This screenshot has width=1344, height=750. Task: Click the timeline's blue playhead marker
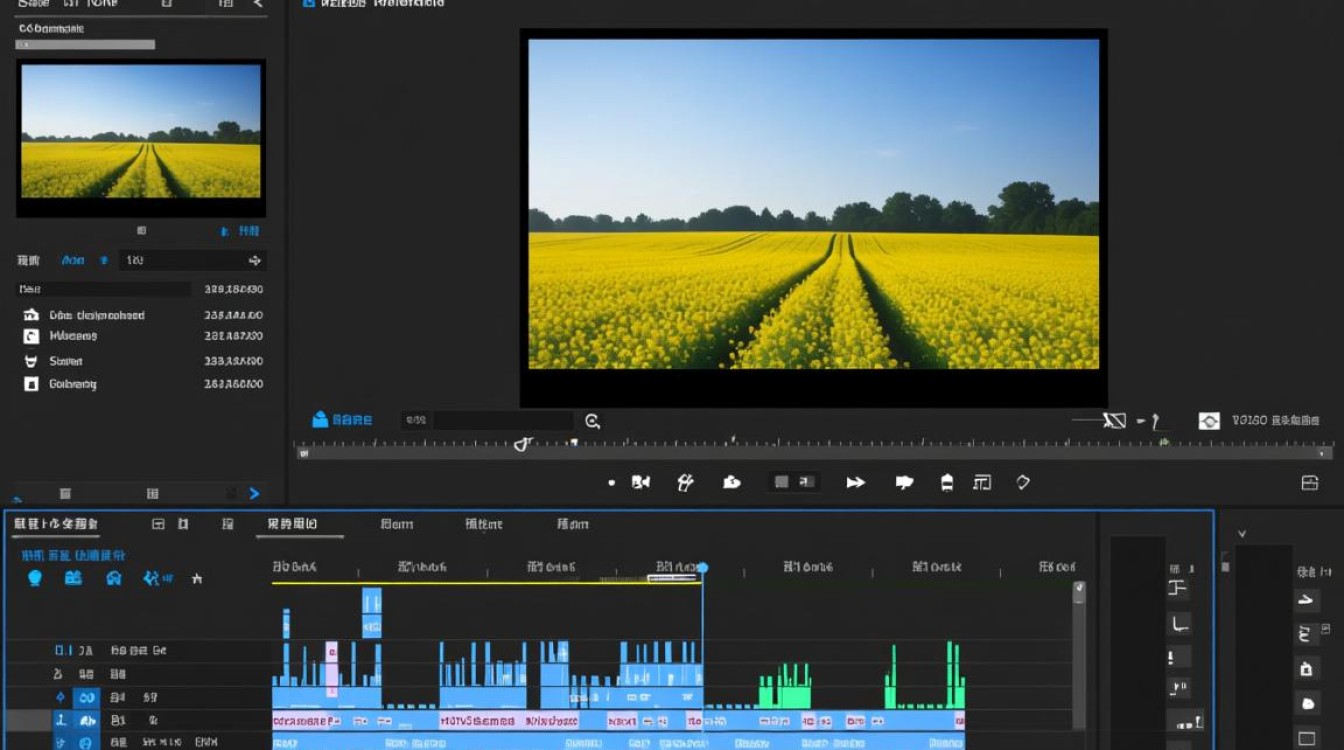(x=702, y=568)
